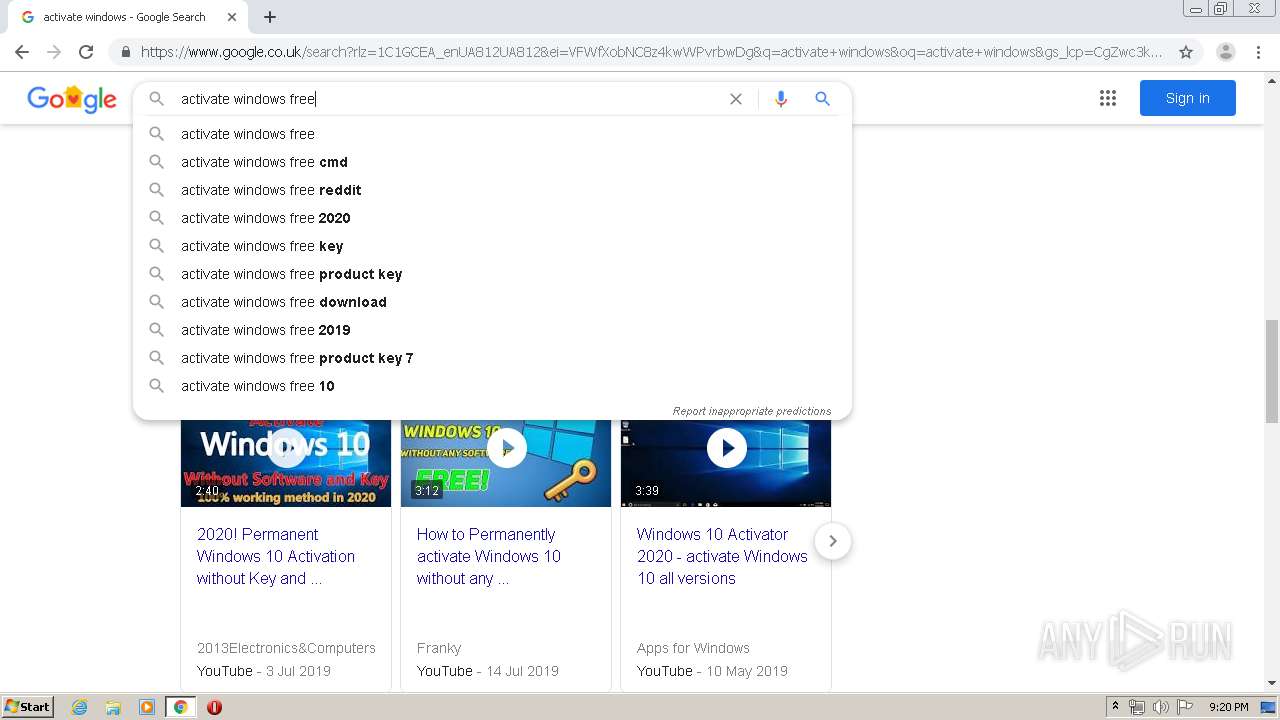Screen dimensions: 1280x720
Task: Open the Google apps grid
Action: tap(1108, 98)
